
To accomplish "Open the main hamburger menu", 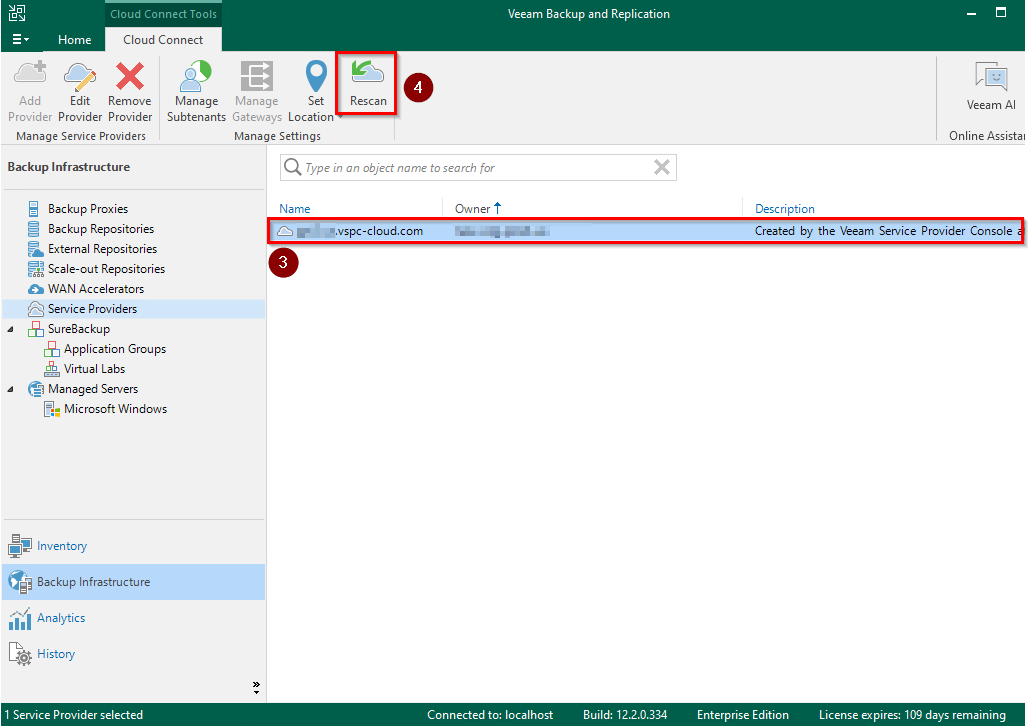I will (20, 39).
